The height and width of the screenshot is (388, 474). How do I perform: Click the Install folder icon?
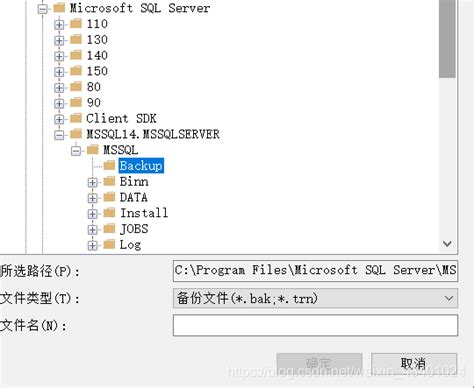click(x=109, y=213)
